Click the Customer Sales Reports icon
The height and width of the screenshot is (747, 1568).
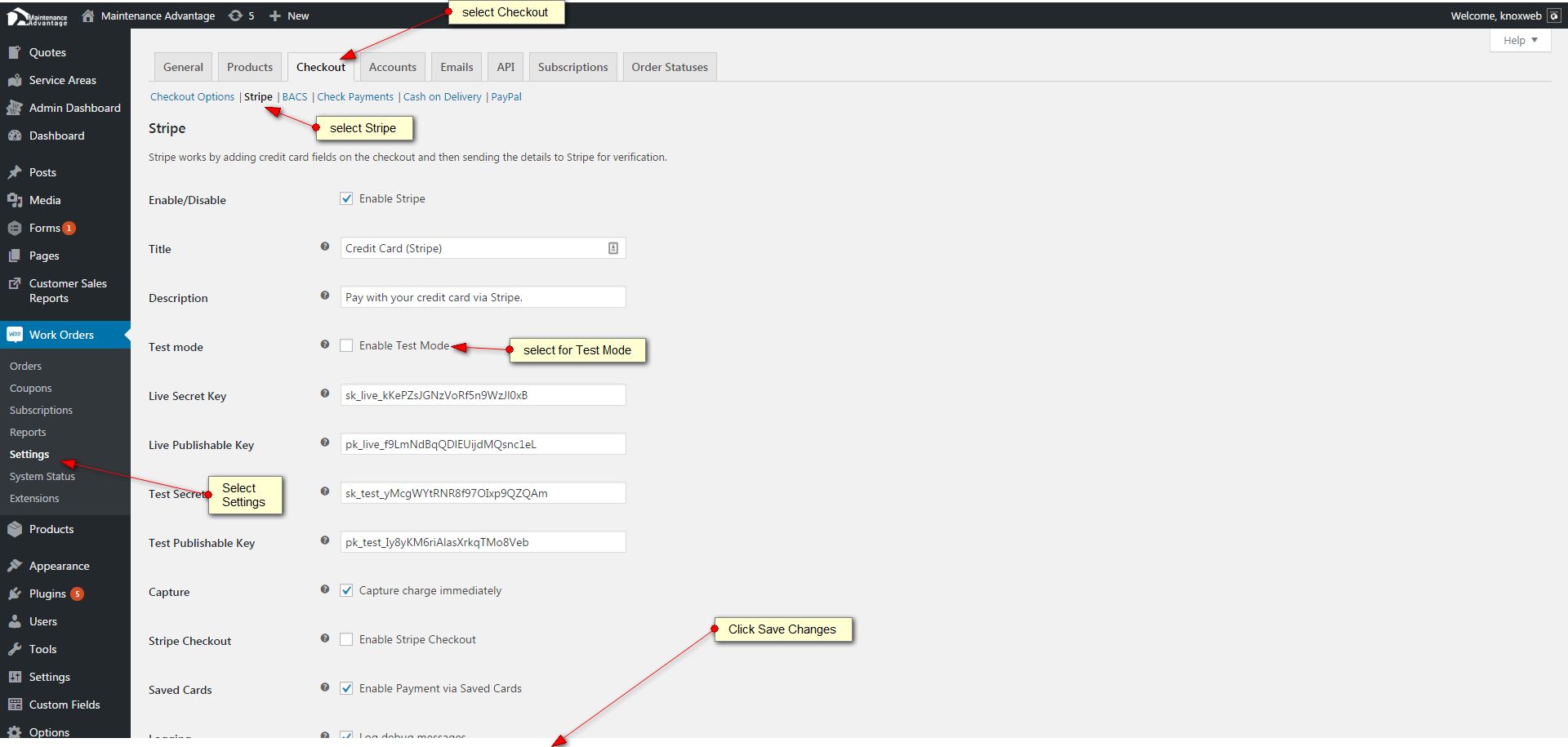[x=14, y=283]
